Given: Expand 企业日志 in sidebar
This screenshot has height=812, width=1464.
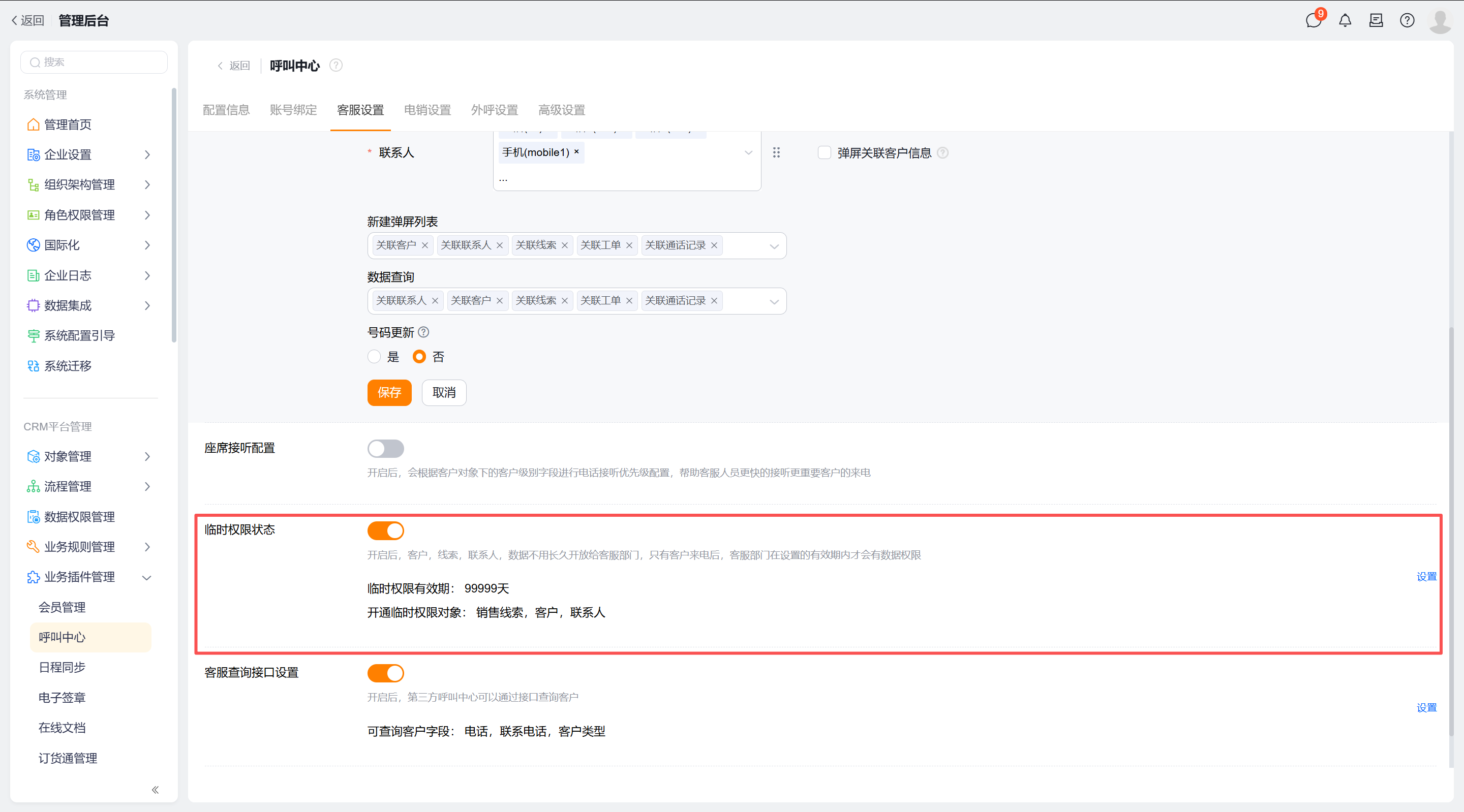Looking at the screenshot, I should (x=147, y=275).
